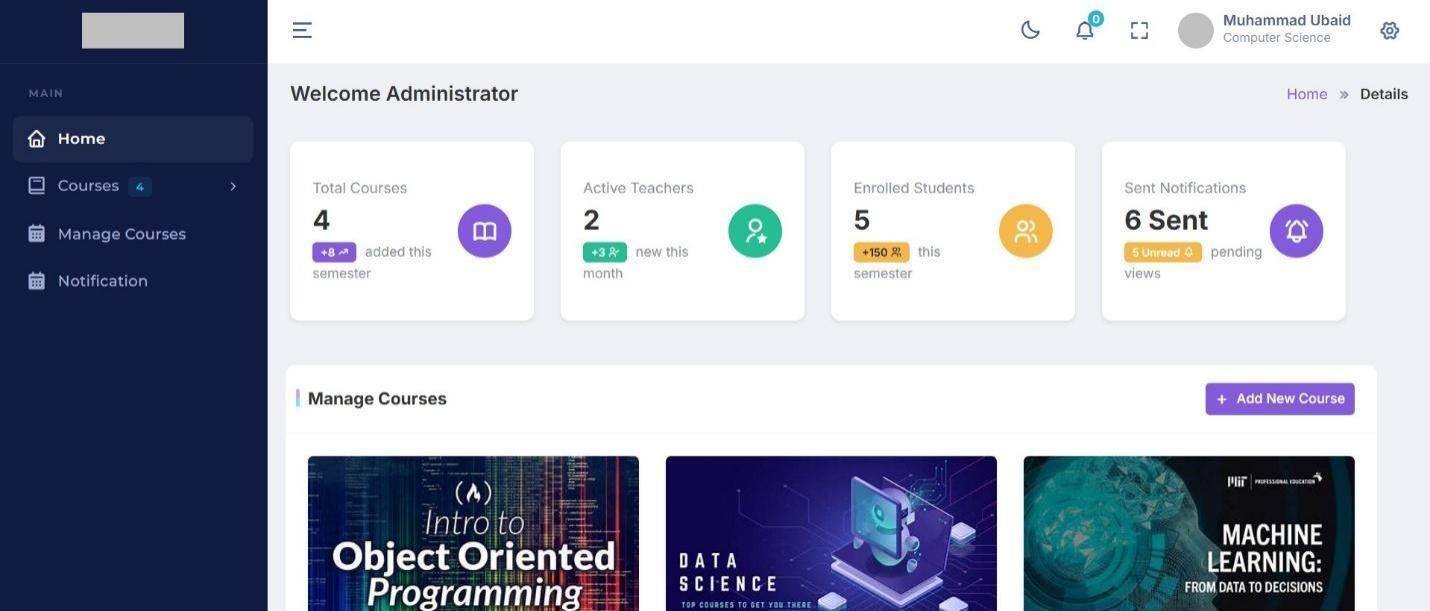
Task: Collapse sidebar with the hamburger menu icon
Action: tap(302, 30)
